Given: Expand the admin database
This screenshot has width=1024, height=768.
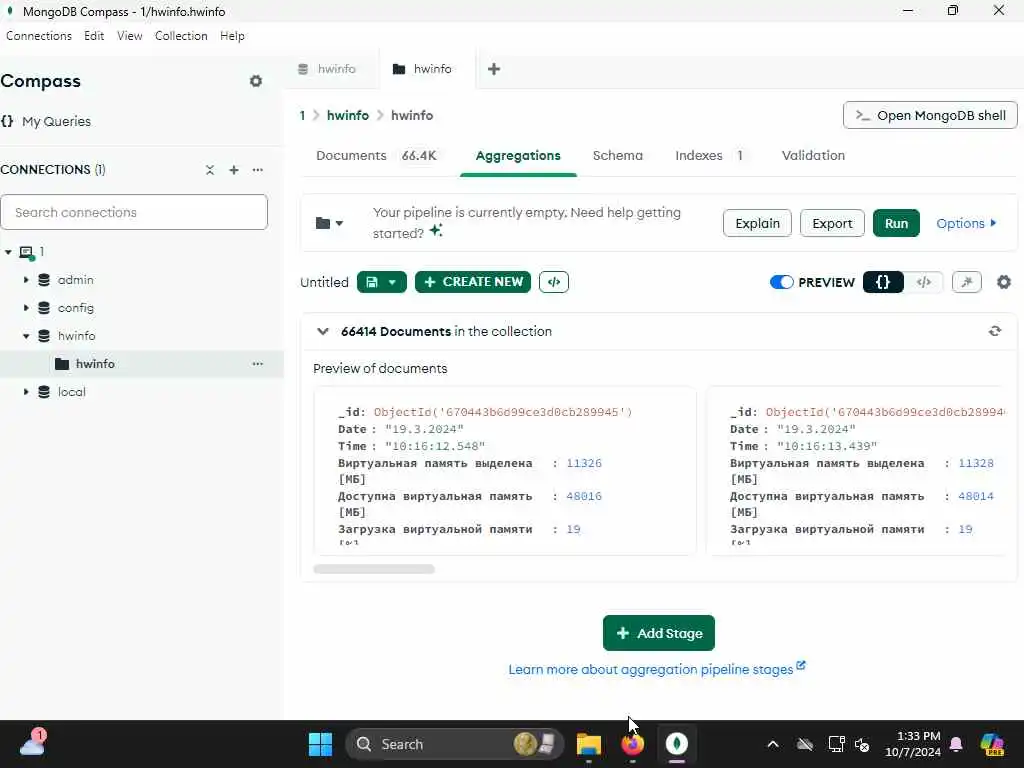Looking at the screenshot, I should point(26,280).
